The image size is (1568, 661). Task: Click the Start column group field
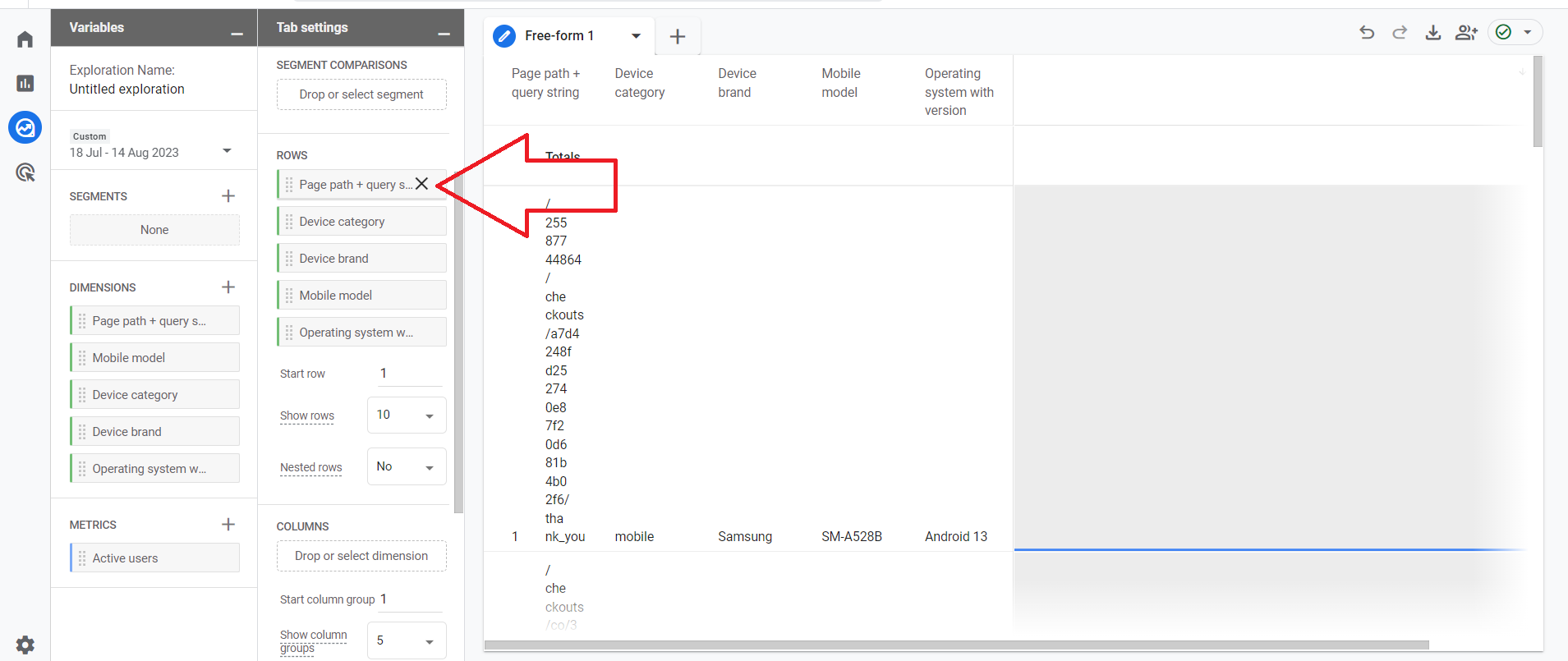pyautogui.click(x=410, y=599)
